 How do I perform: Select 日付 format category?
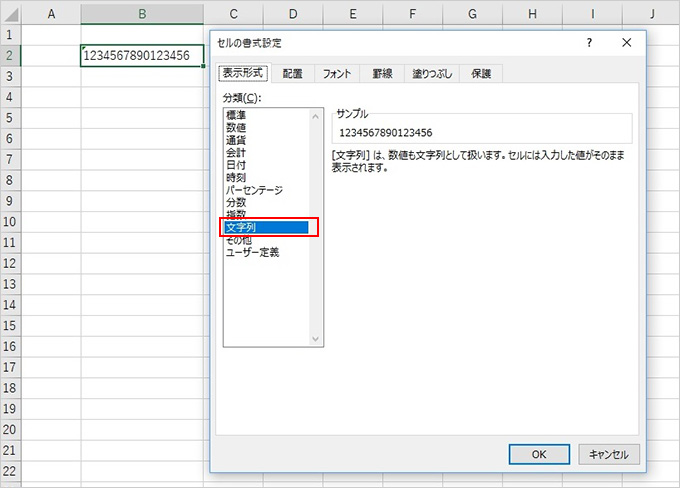point(236,165)
